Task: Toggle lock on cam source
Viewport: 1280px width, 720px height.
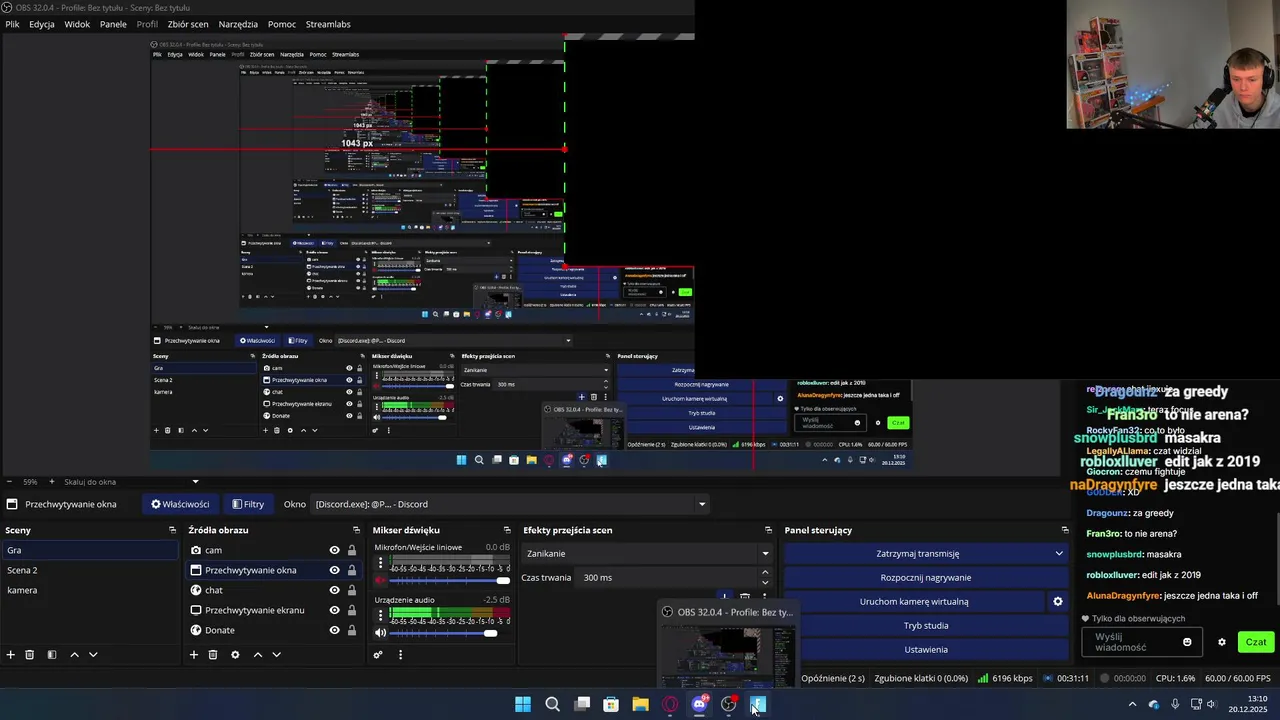Action: tap(352, 550)
